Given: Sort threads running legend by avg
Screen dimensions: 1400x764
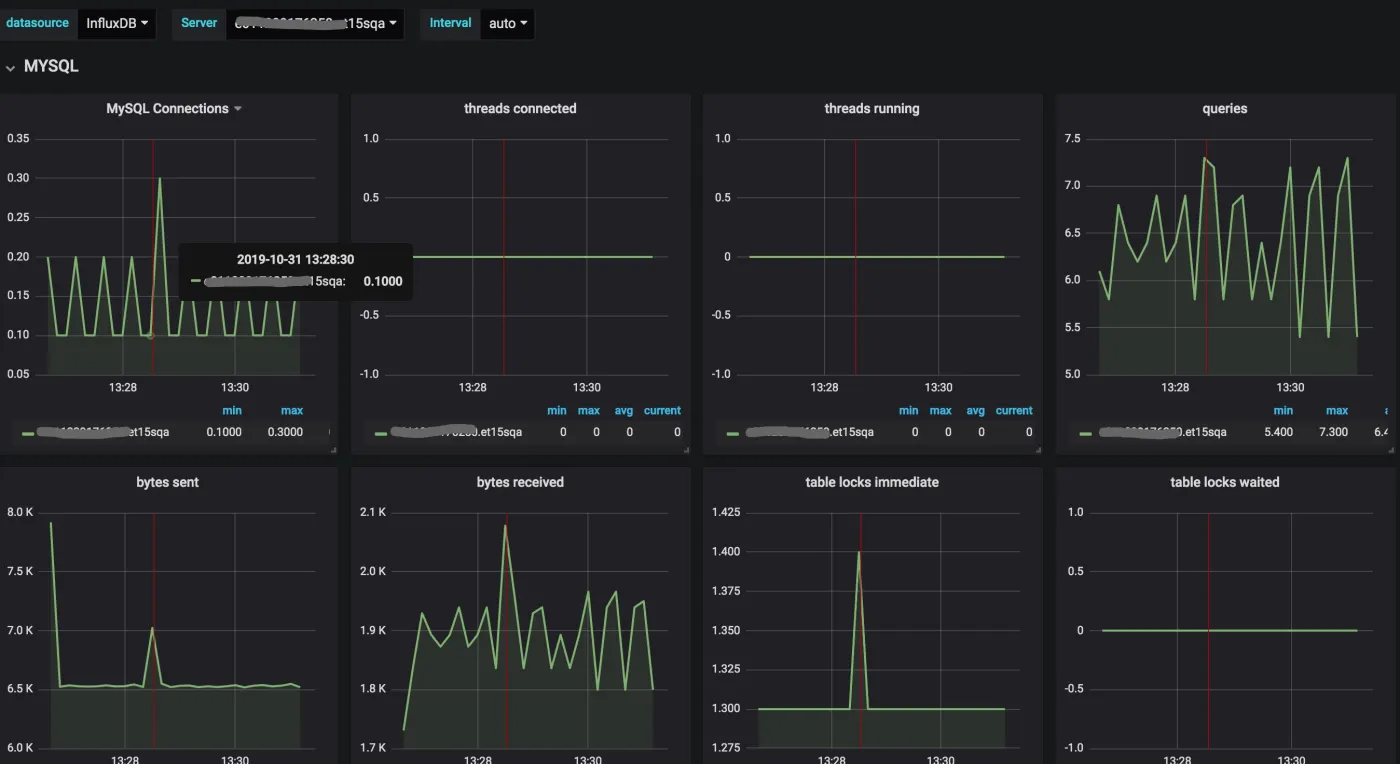Looking at the screenshot, I should (975, 410).
